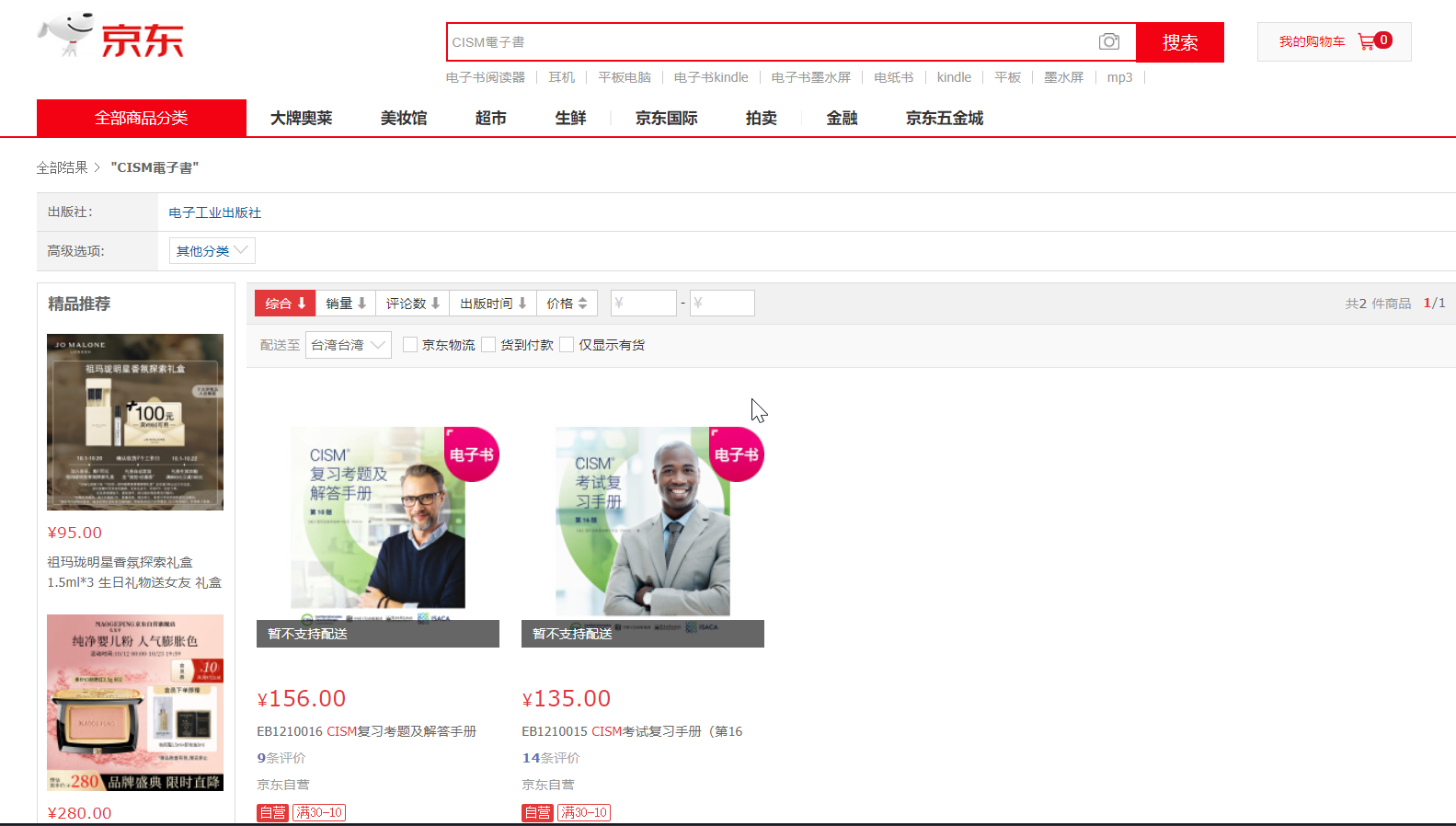This screenshot has width=1456, height=826.
Task: Enable the 货到付款 checkbox
Action: click(x=488, y=345)
